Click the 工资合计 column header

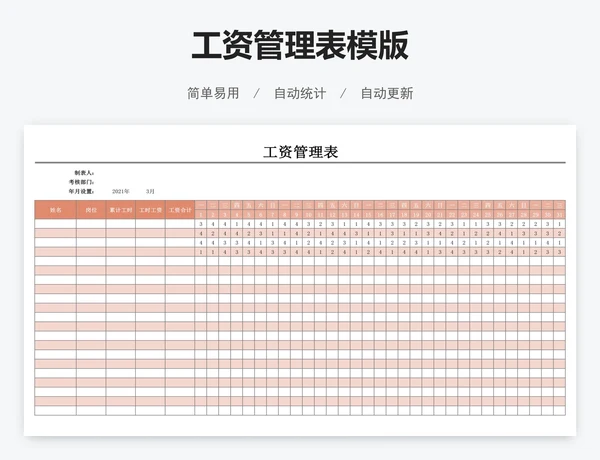pos(180,210)
